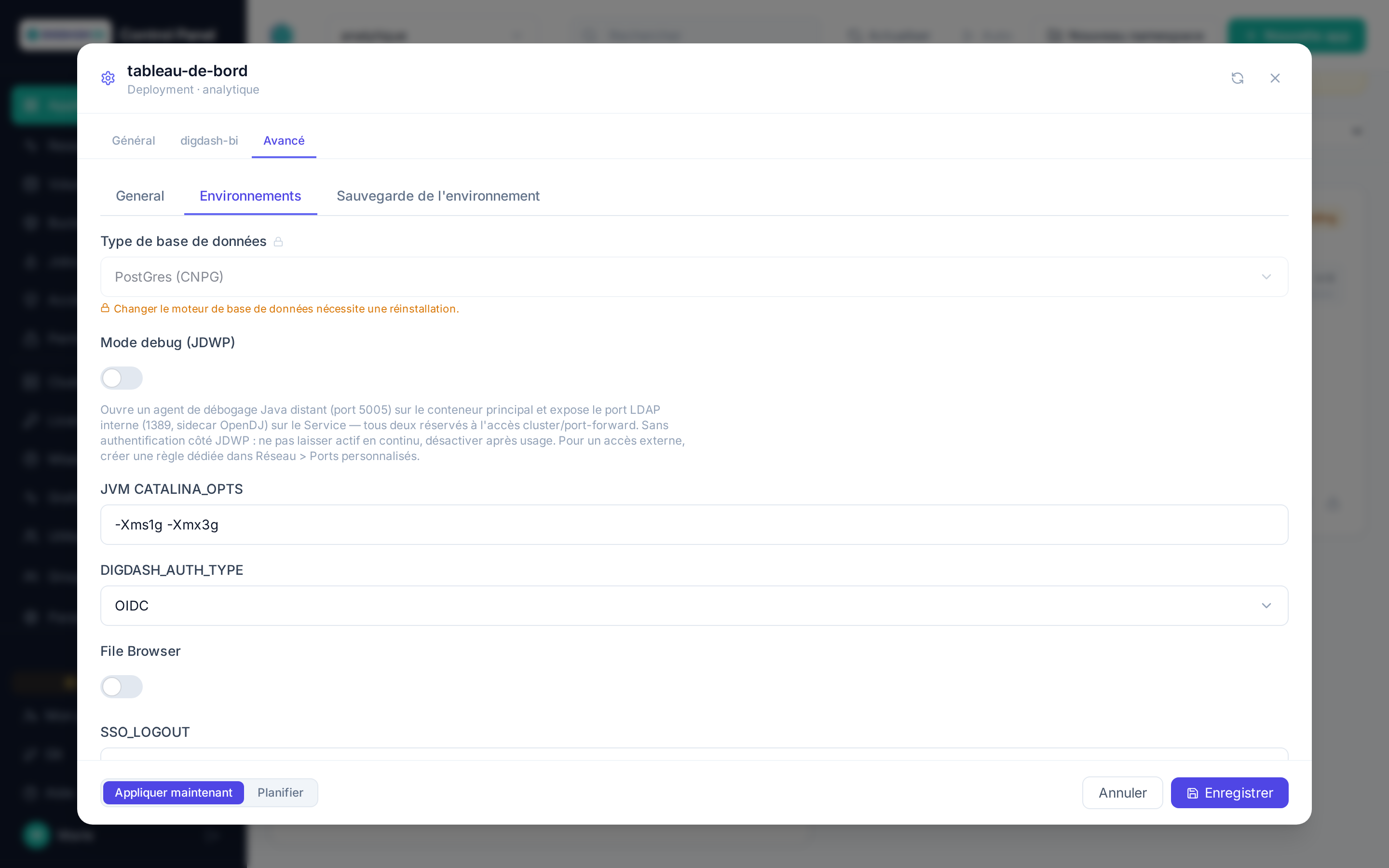Choose the Planifier option

click(280, 793)
